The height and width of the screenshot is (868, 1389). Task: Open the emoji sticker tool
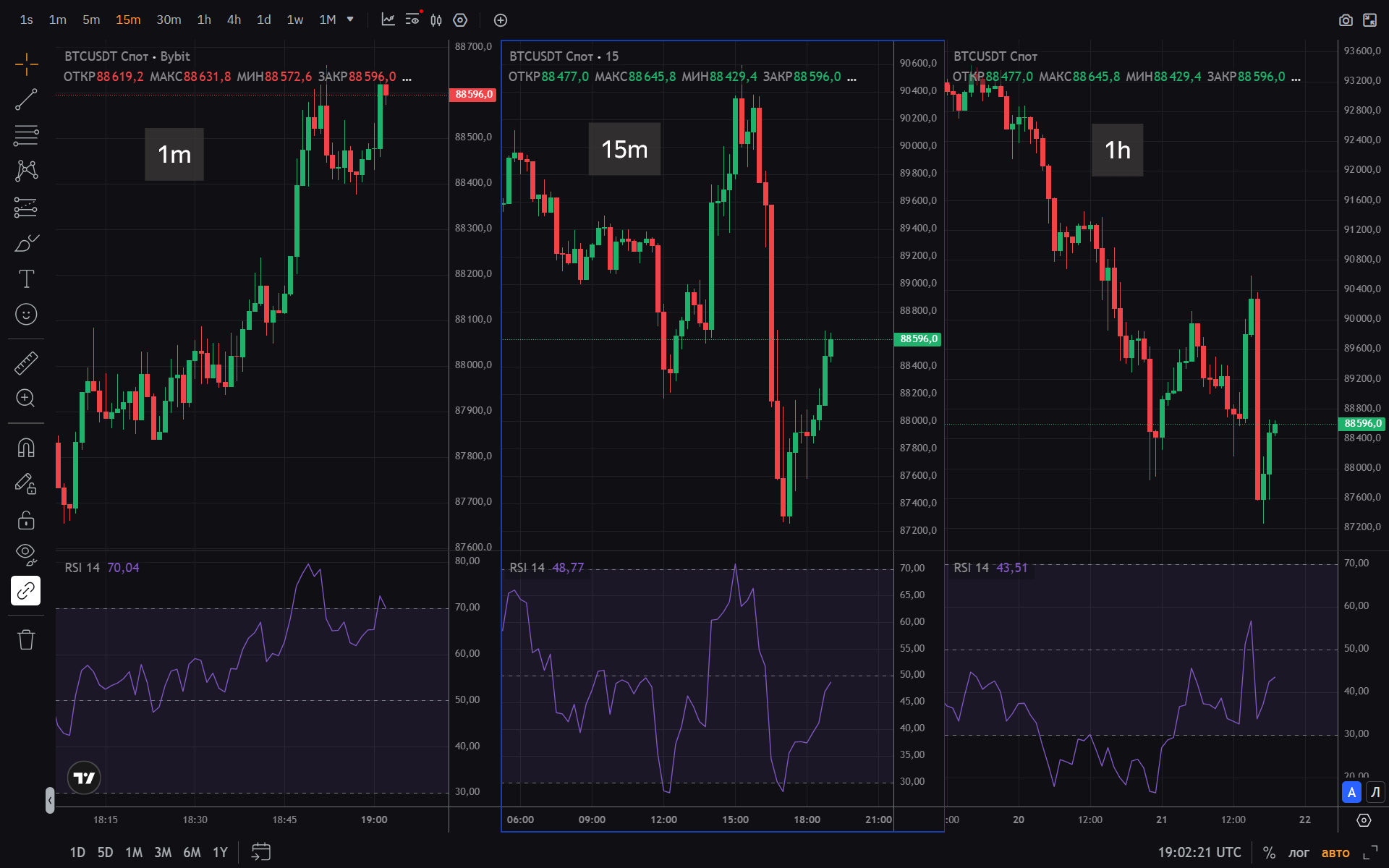pyautogui.click(x=26, y=315)
